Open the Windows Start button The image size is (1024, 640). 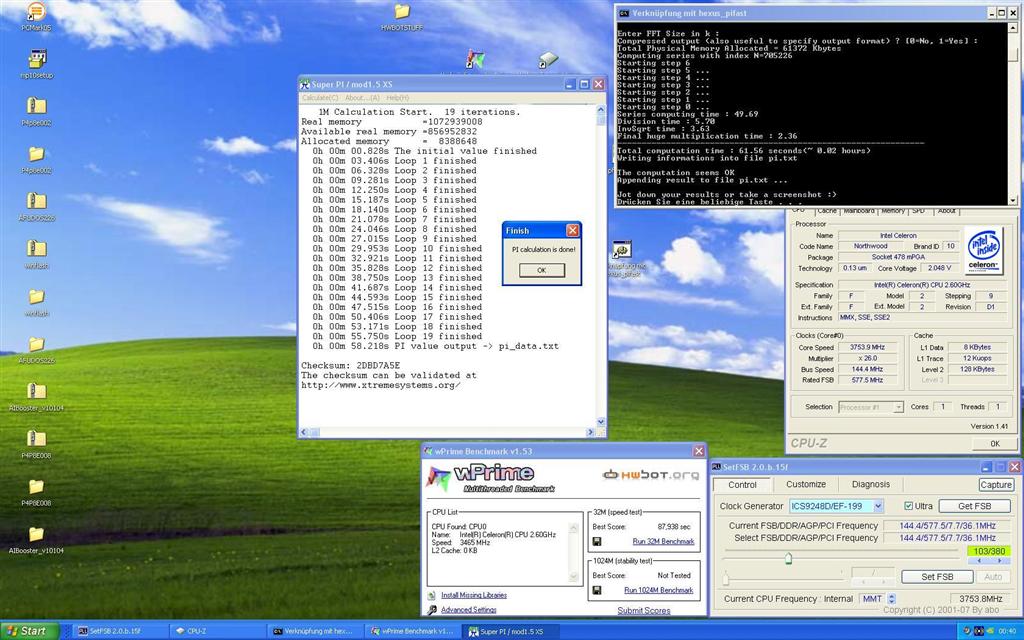pos(30,631)
